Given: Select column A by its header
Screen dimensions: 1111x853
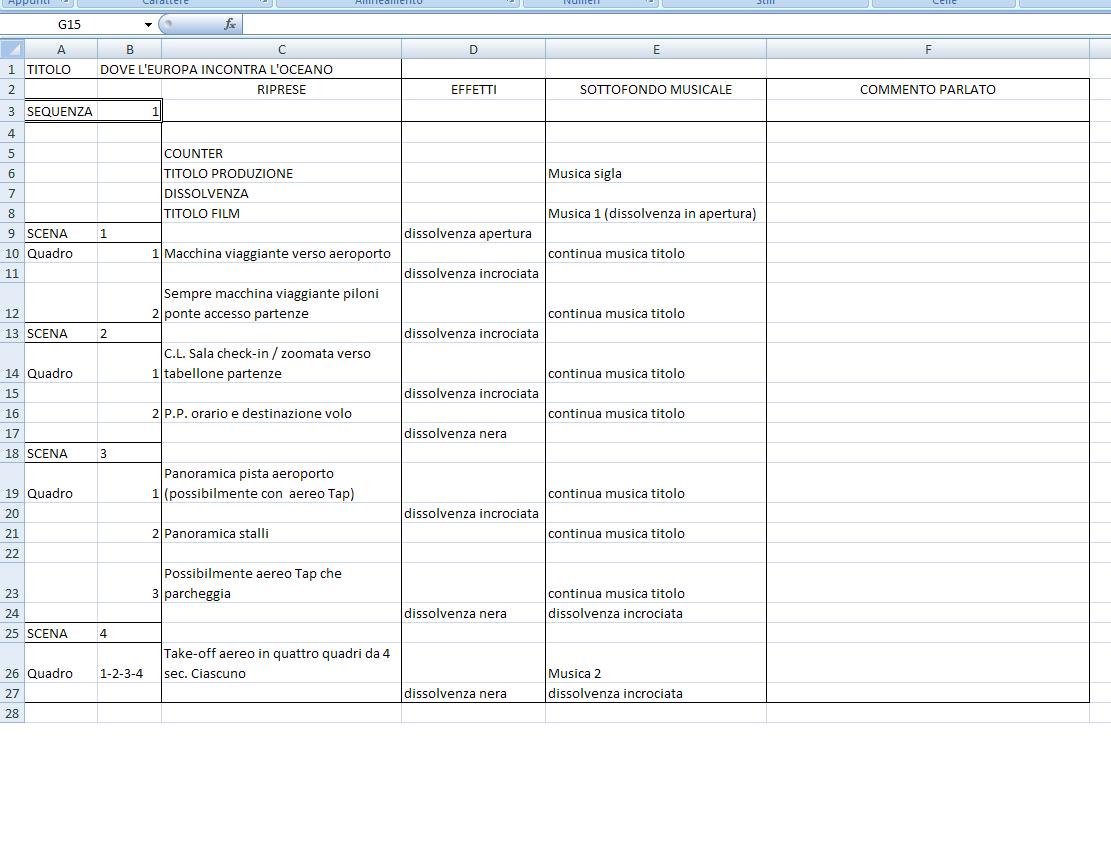Looking at the screenshot, I should 61,50.
